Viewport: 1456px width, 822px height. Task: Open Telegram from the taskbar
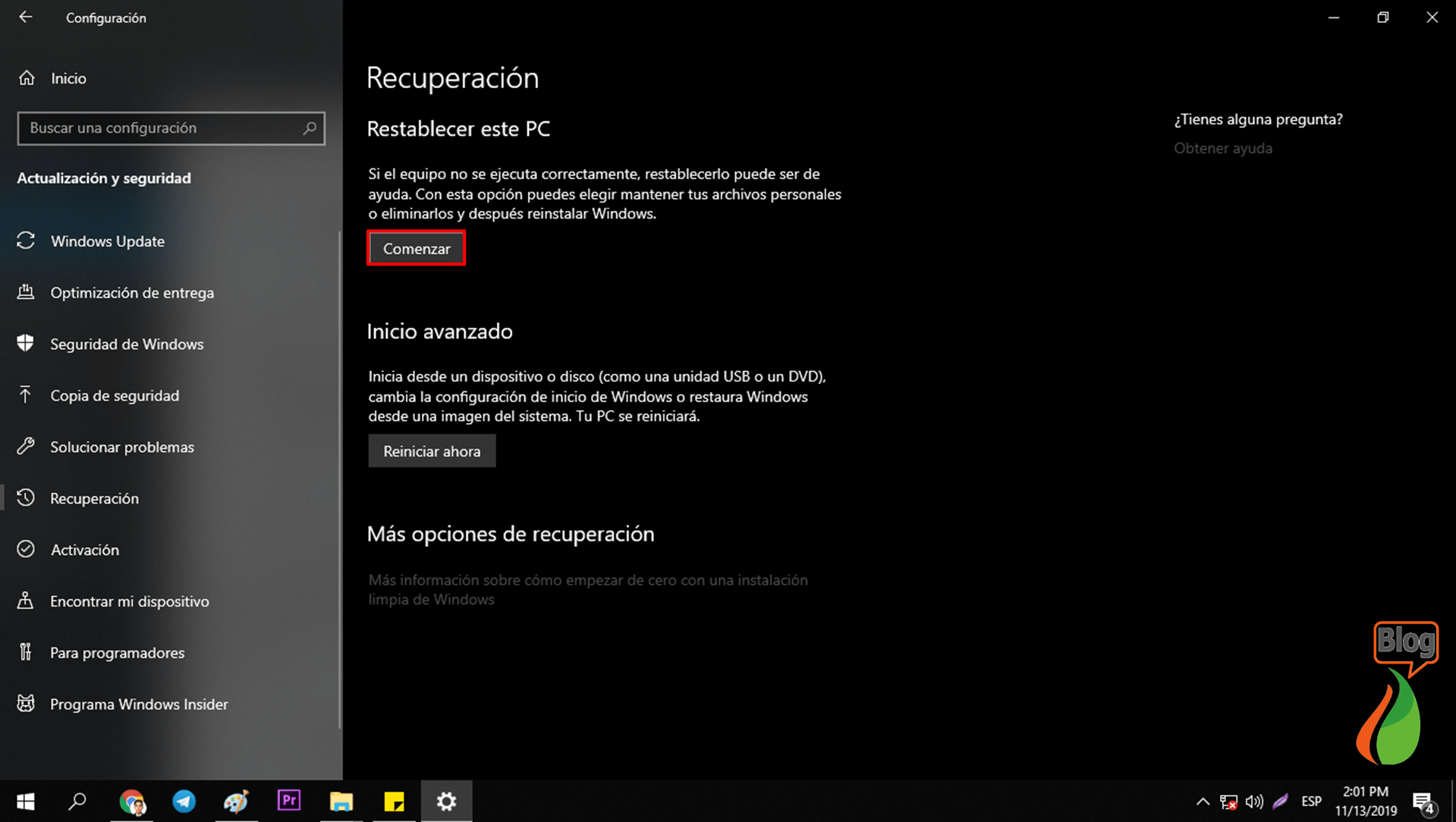click(184, 801)
